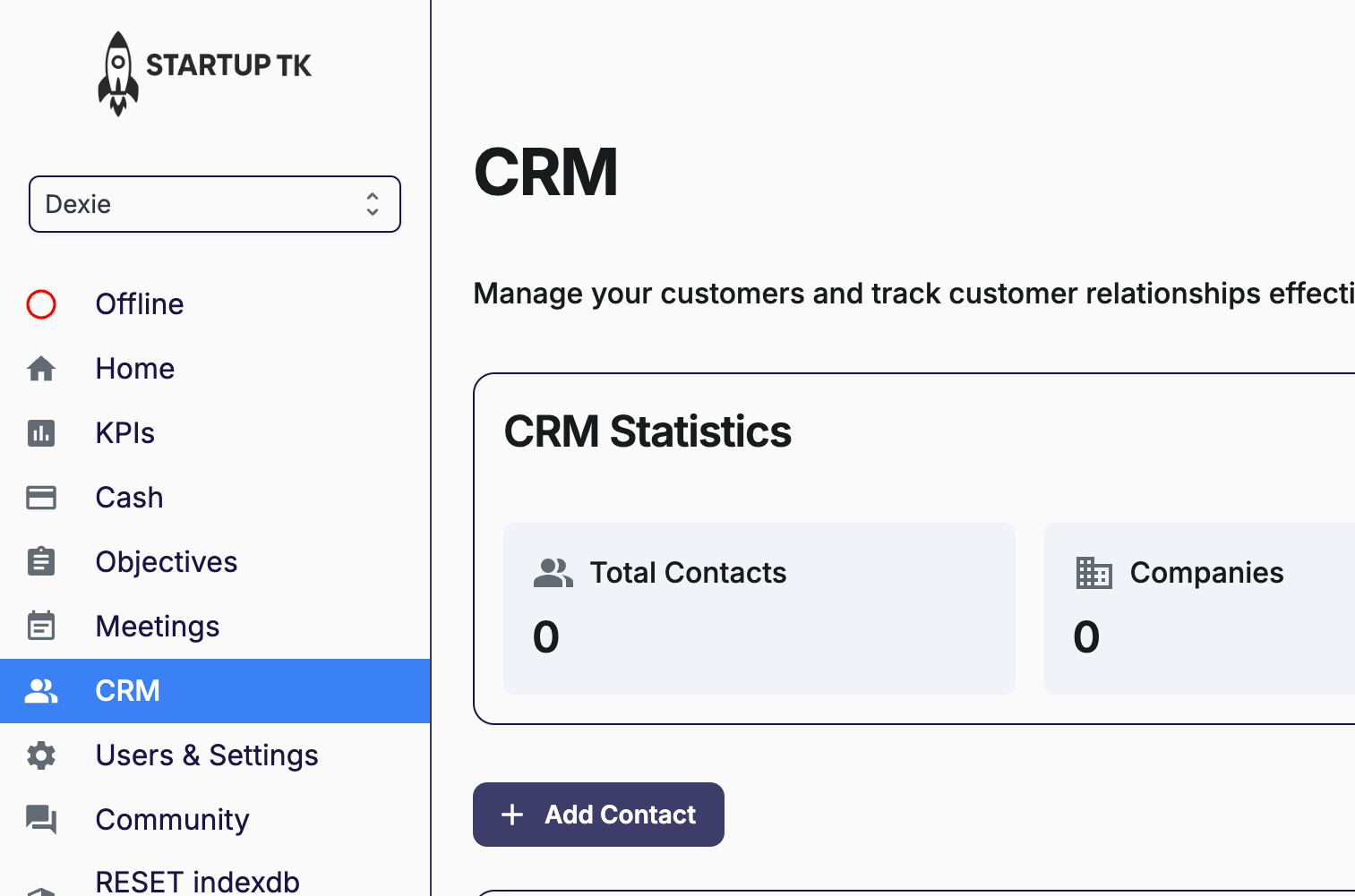Viewport: 1355px width, 896px height.
Task: Click the Total Contacts statistics card
Action: click(759, 609)
